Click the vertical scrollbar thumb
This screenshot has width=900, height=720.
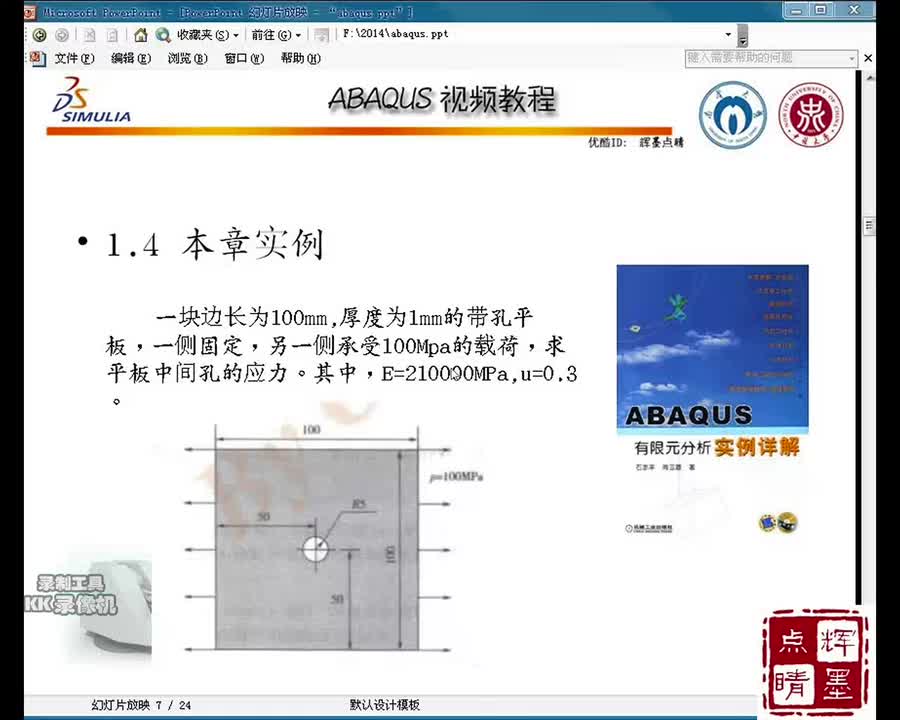870,226
